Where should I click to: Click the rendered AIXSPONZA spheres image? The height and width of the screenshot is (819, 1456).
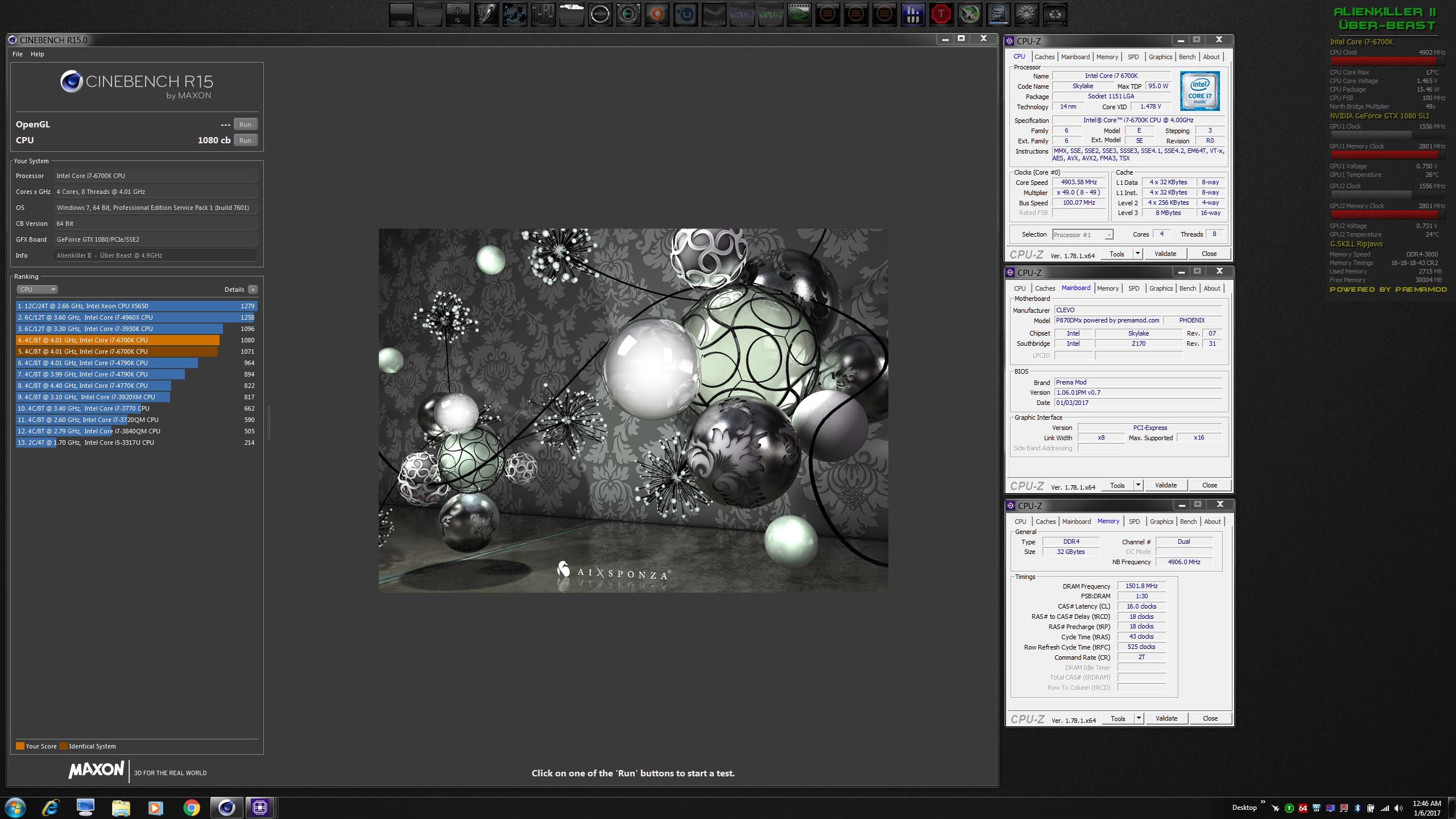point(633,410)
